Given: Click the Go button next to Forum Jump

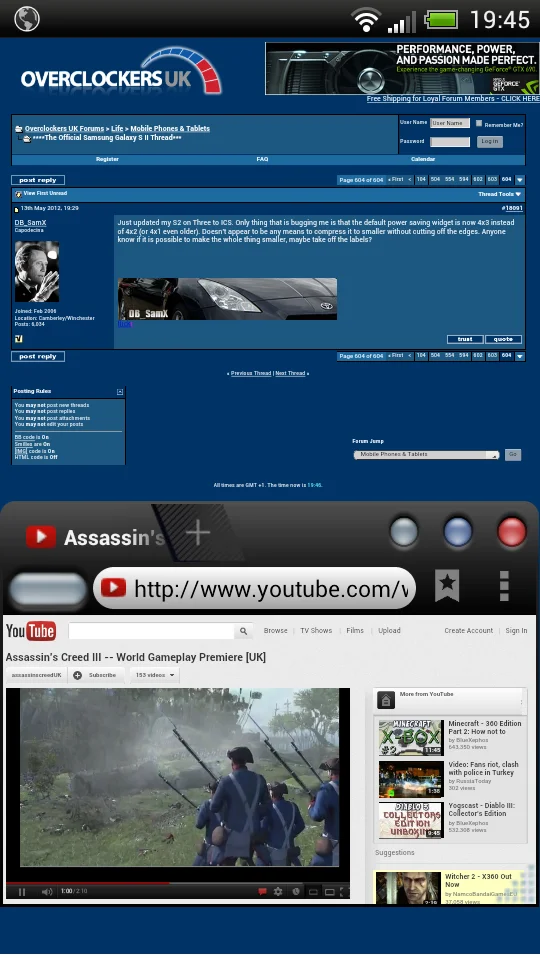Looking at the screenshot, I should [513, 454].
